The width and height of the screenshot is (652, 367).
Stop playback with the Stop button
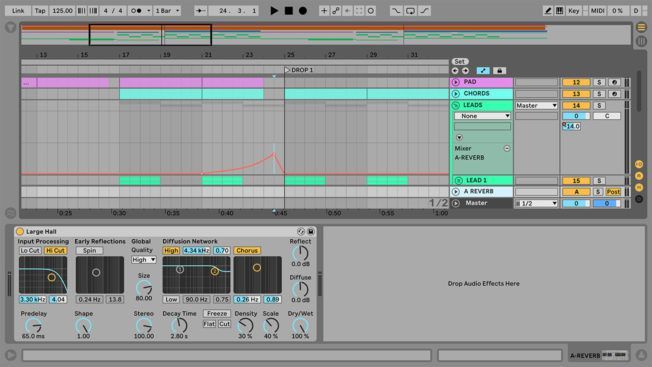289,11
